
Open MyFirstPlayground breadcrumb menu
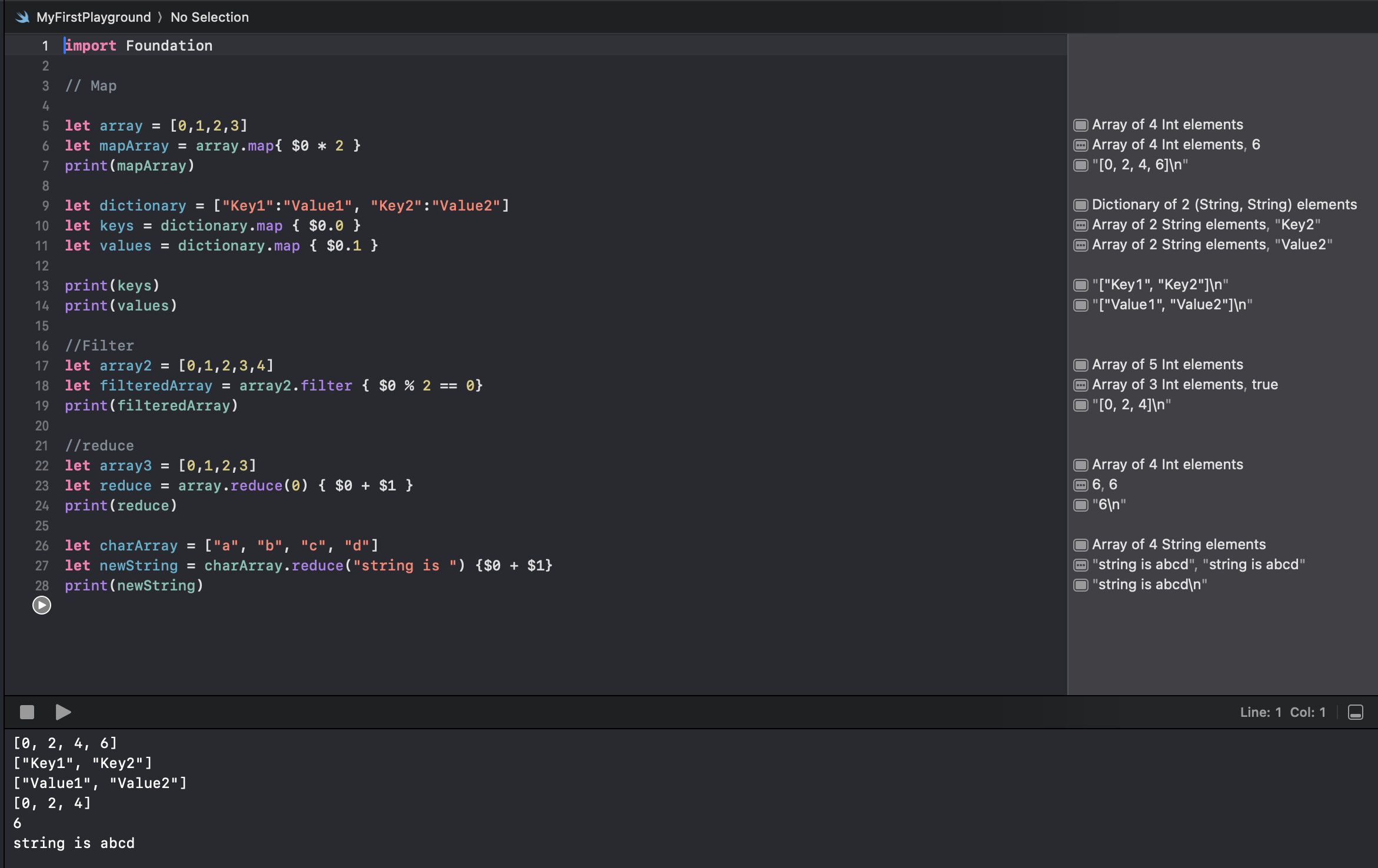point(94,17)
